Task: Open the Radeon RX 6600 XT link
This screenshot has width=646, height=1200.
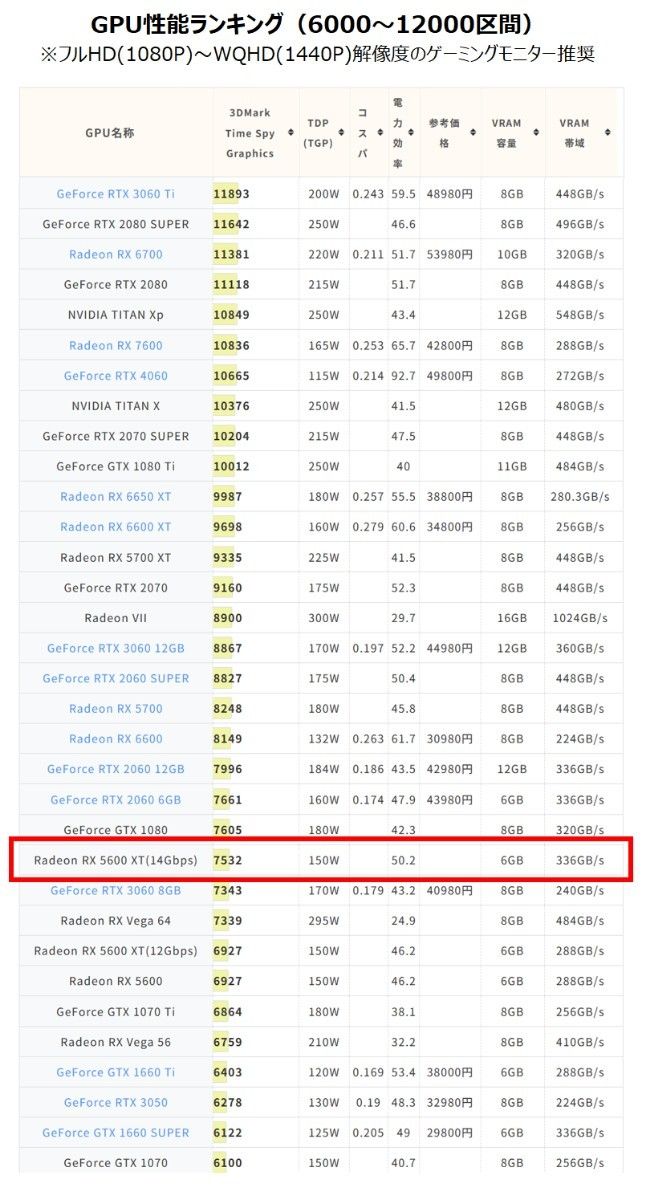Action: [116, 527]
